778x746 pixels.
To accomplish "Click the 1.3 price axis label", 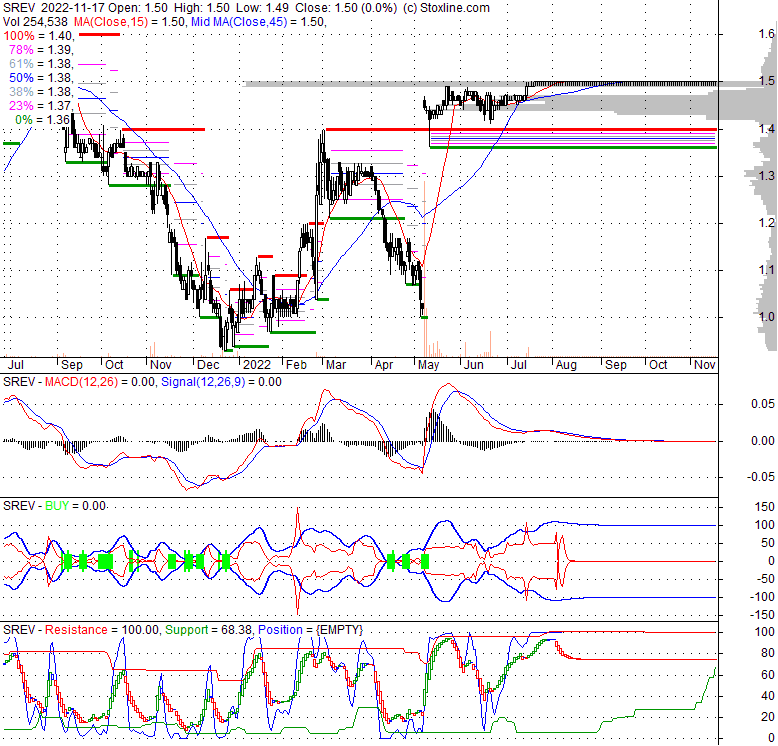I will pos(767,175).
